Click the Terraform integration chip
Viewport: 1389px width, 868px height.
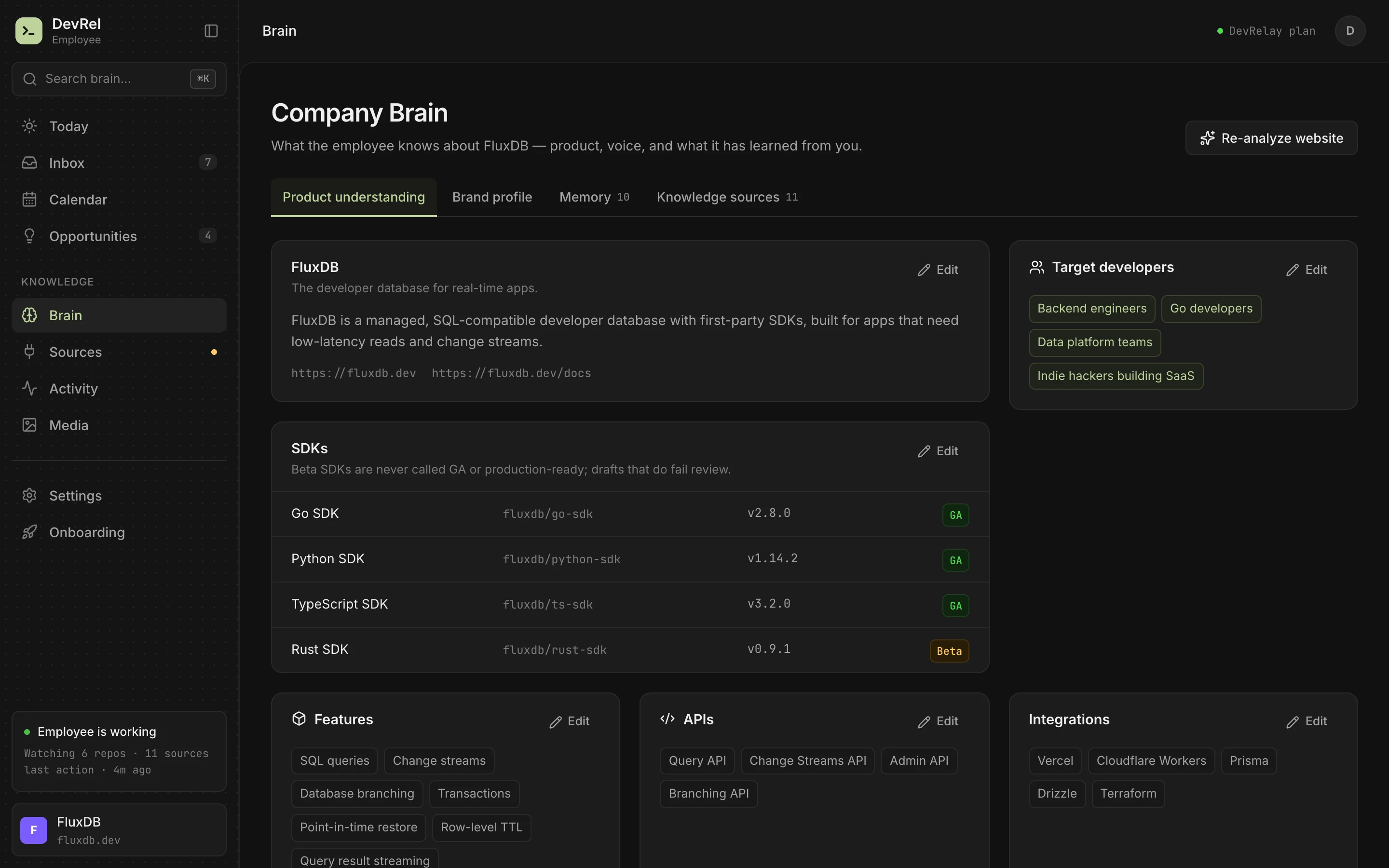click(x=1128, y=794)
